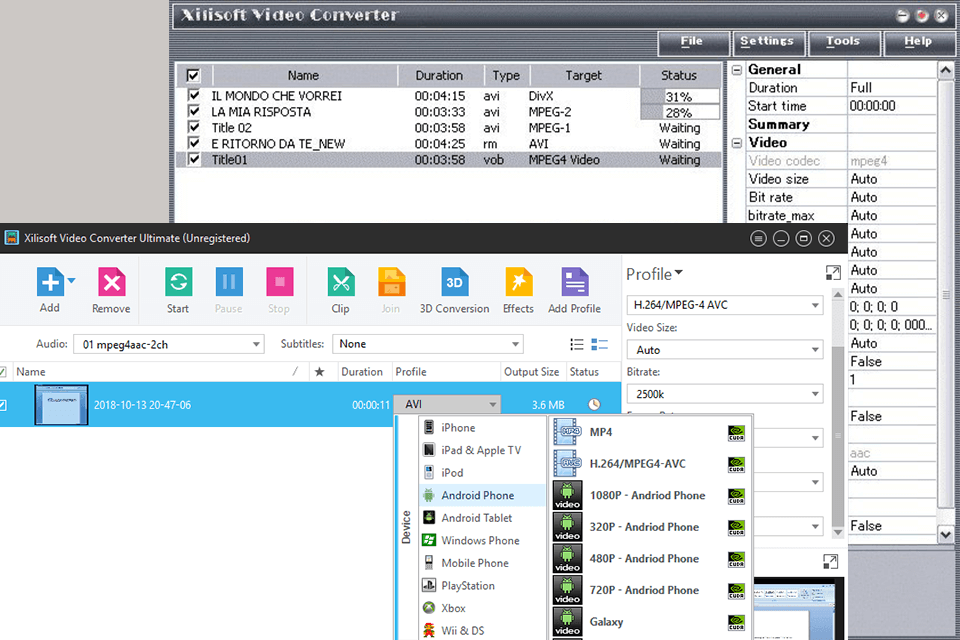This screenshot has width=960, height=640.
Task: Open the Audio track dropdown
Action: tap(168, 344)
